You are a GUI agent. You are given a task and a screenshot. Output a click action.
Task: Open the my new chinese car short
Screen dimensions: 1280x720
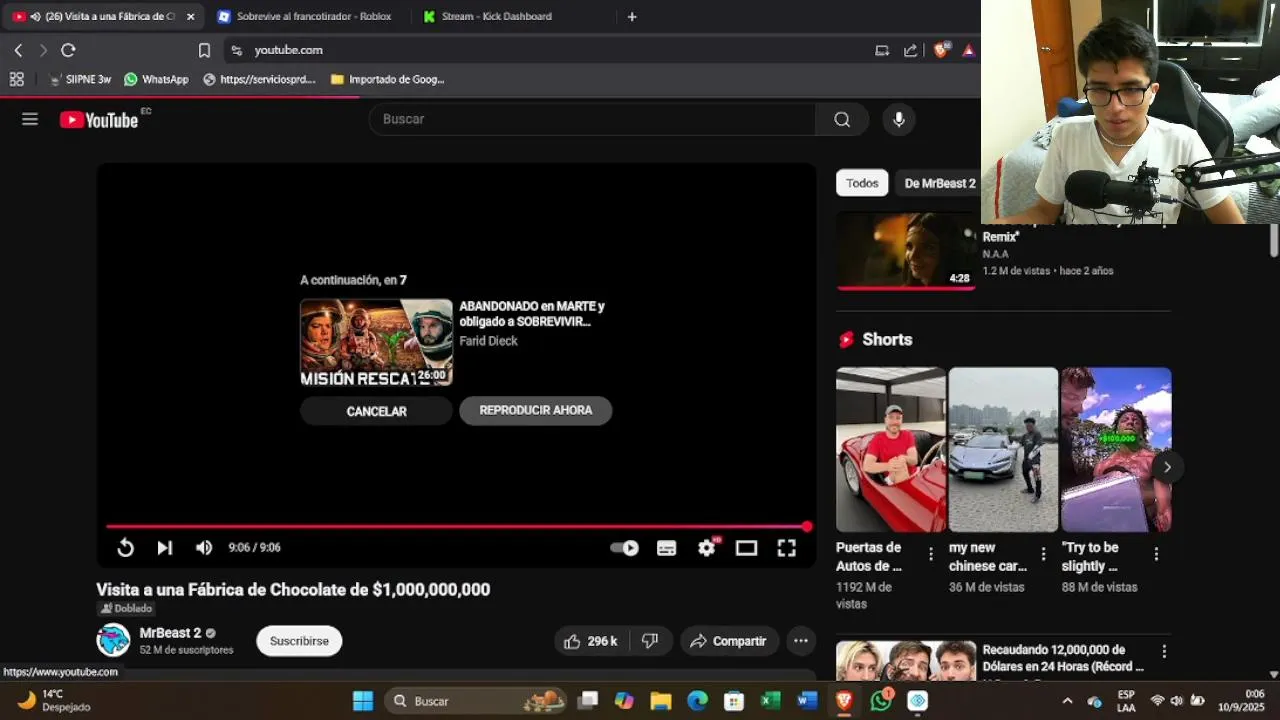pos(1003,450)
